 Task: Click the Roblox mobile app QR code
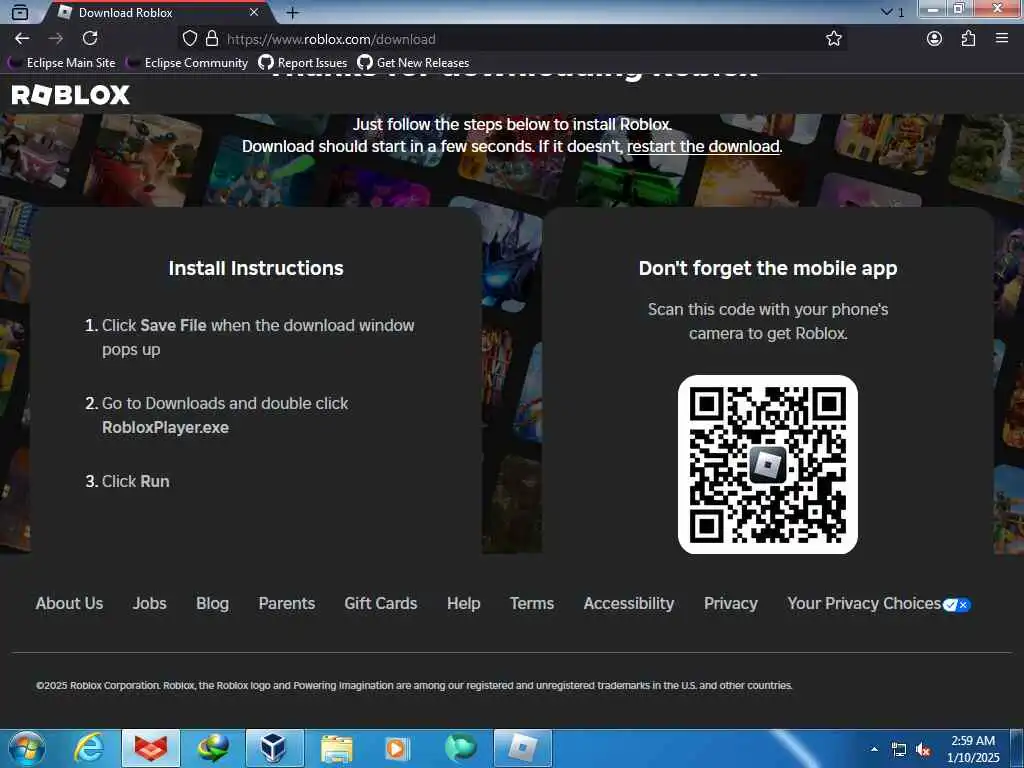click(768, 464)
